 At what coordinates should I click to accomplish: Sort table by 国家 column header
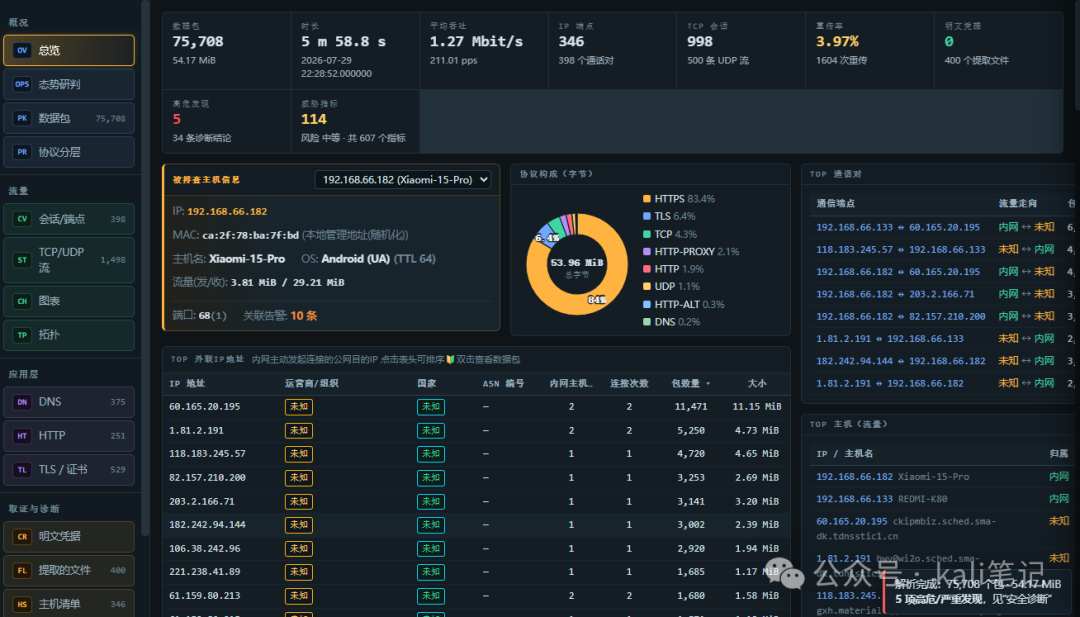coord(426,384)
